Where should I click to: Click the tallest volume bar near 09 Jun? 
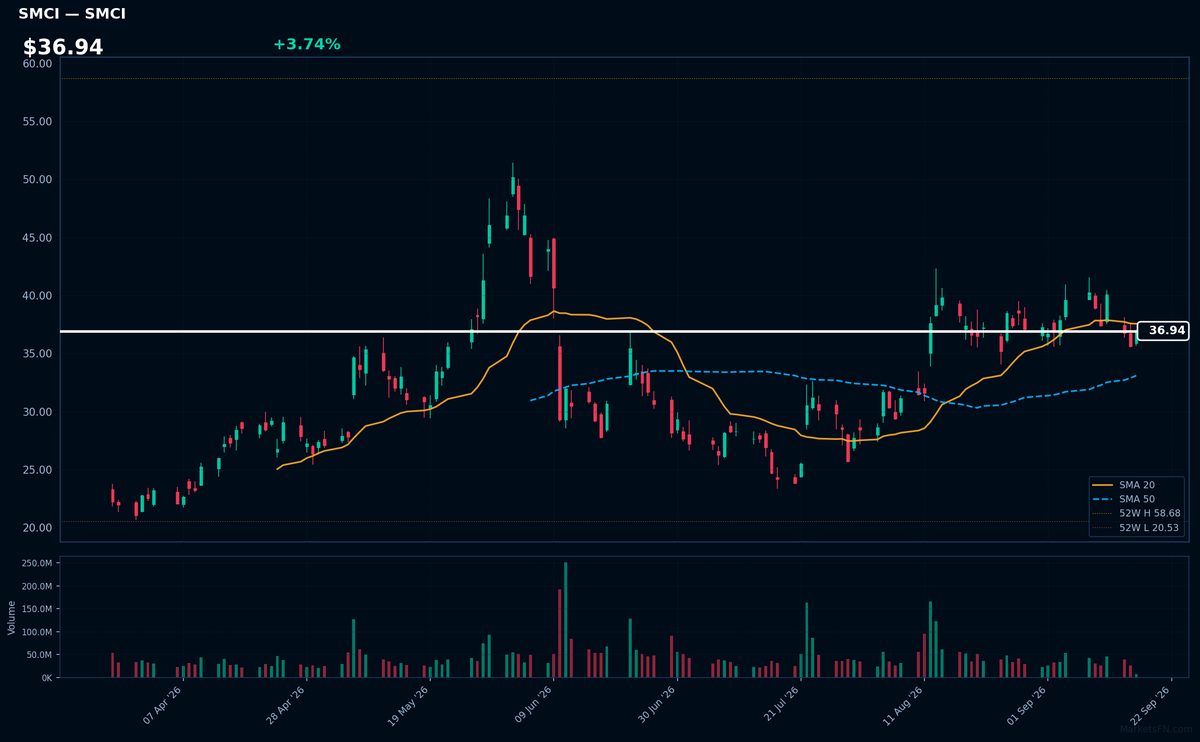point(565,620)
